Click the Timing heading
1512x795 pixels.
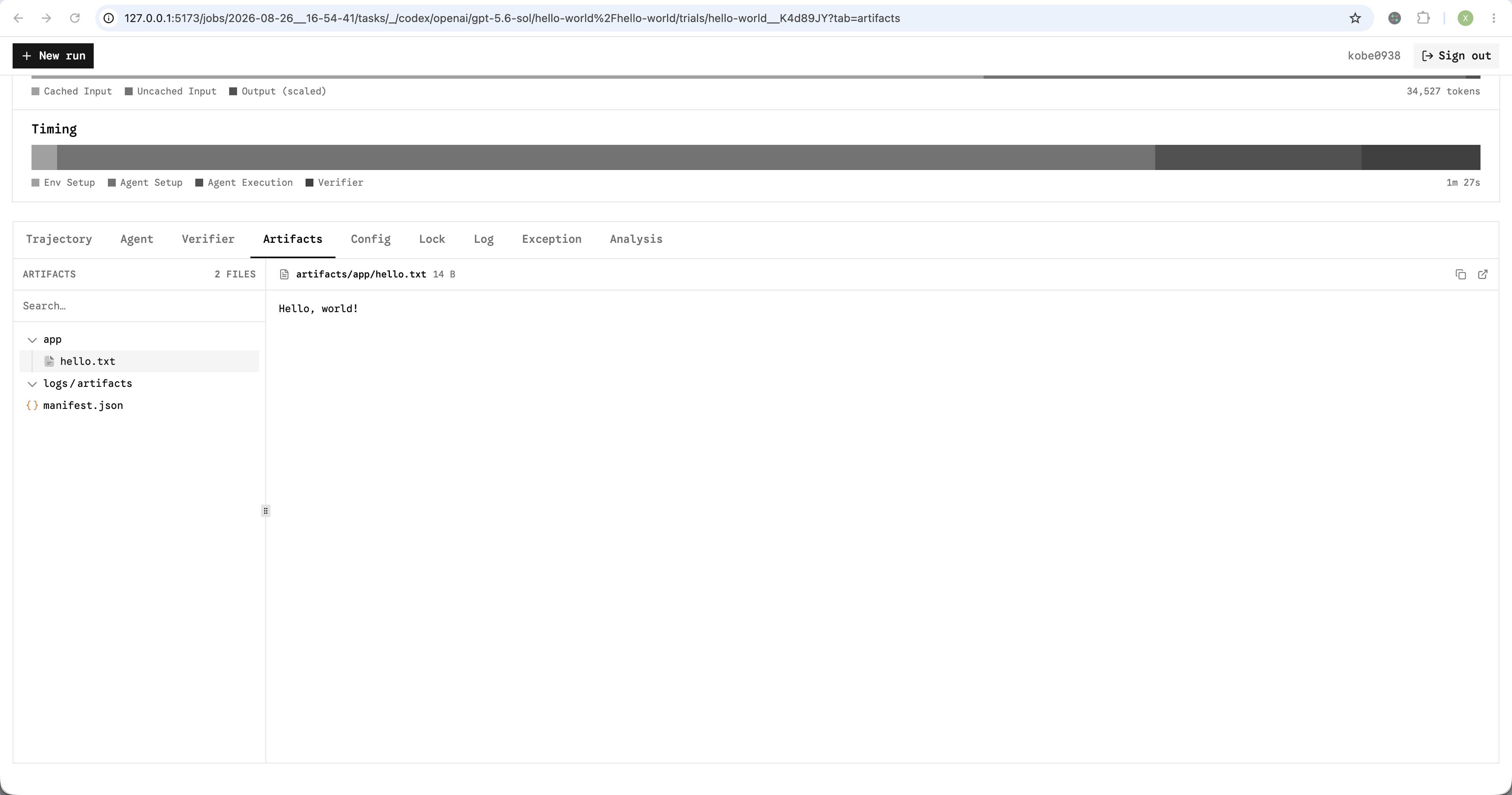(x=54, y=129)
